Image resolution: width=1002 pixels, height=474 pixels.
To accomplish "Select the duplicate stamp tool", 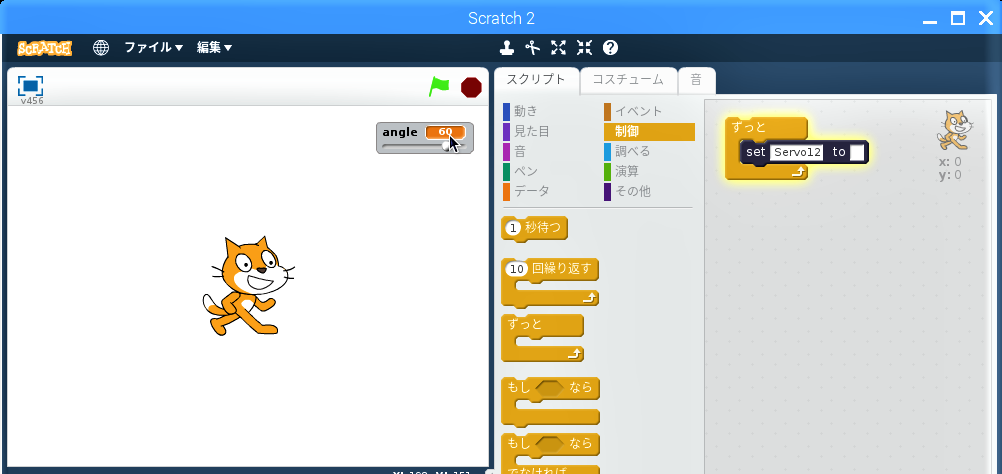I will click(507, 47).
